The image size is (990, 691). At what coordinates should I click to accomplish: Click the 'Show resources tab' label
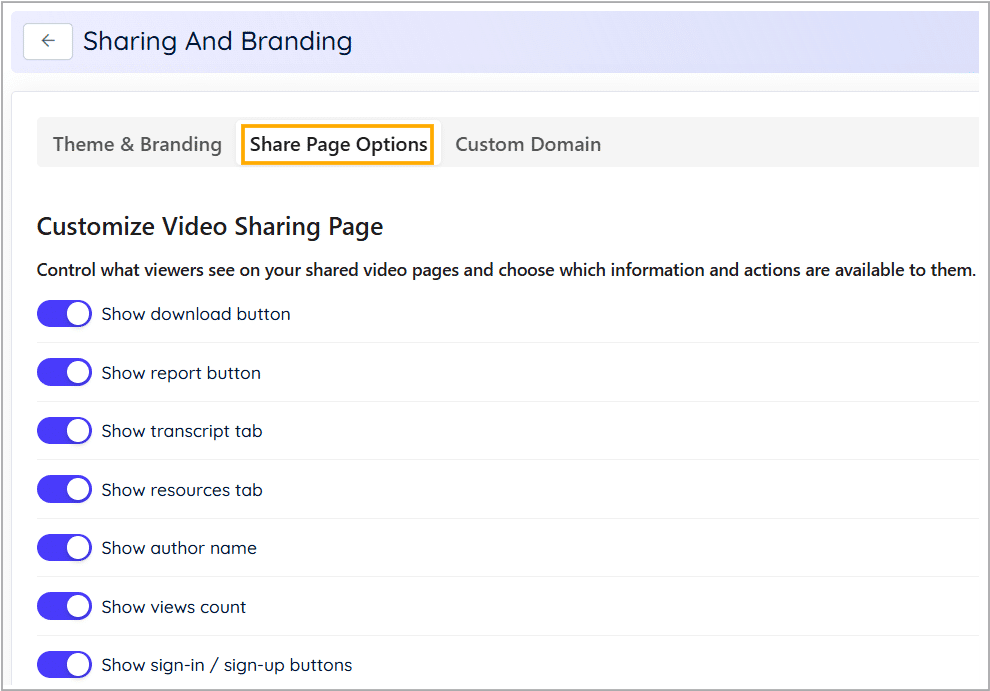click(182, 490)
